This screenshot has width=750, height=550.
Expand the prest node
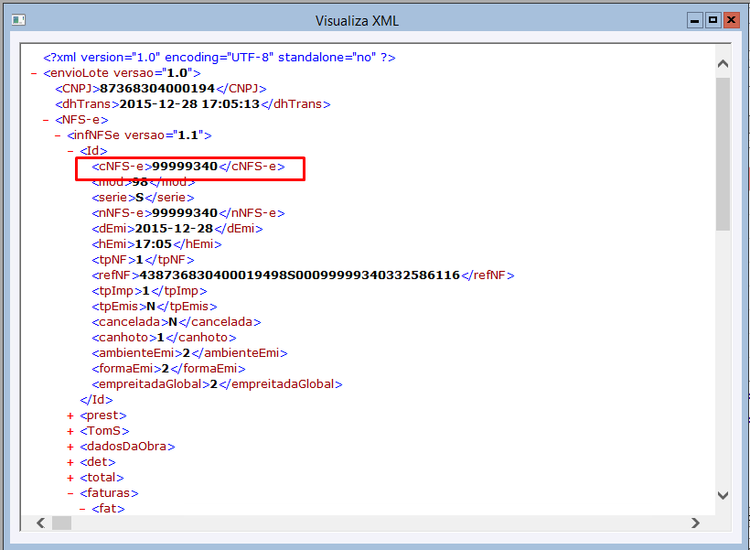[x=70, y=416]
